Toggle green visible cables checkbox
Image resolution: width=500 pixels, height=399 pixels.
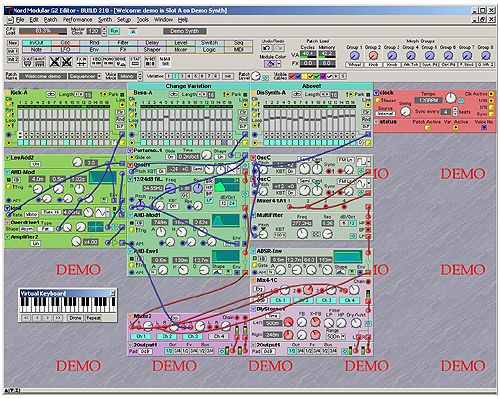[317, 77]
